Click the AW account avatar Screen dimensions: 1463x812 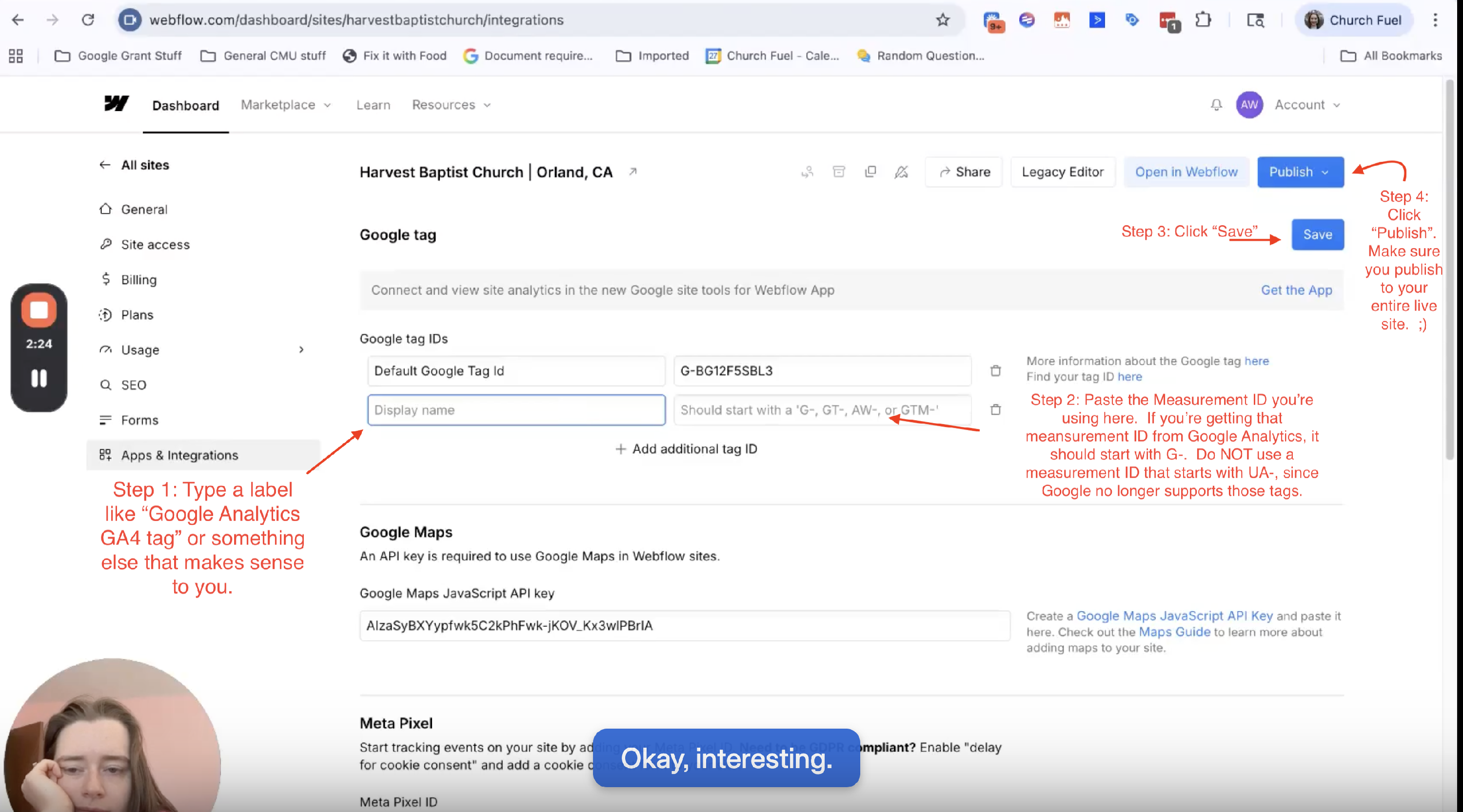[x=1249, y=105]
